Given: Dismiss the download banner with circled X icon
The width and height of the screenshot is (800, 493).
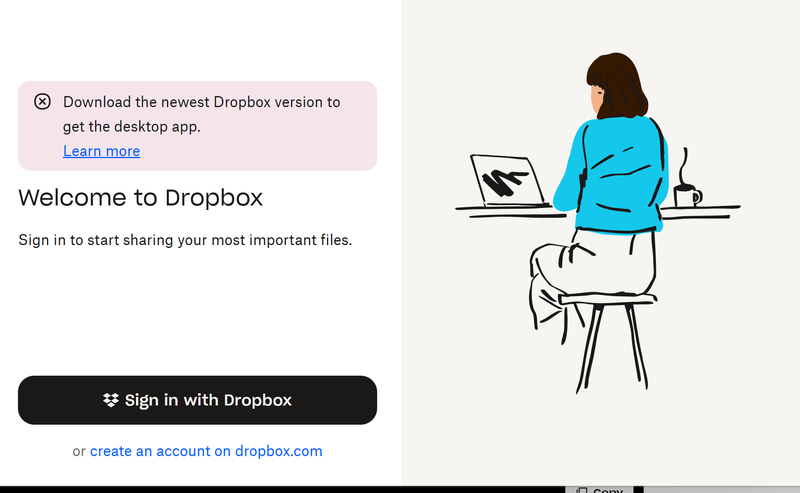Looking at the screenshot, I should pos(42,102).
